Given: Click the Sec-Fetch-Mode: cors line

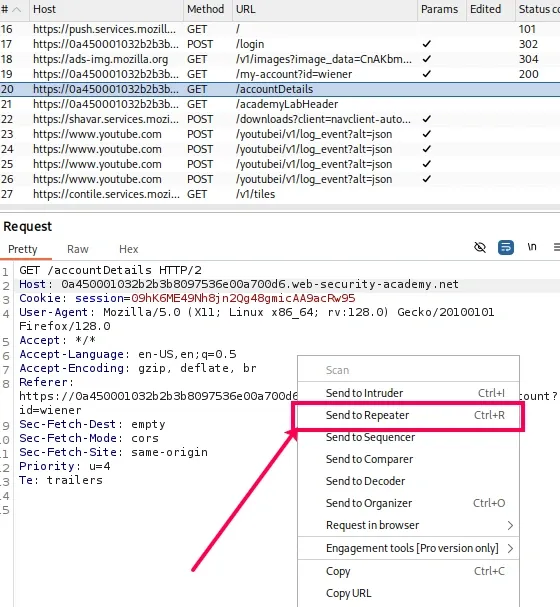Looking at the screenshot, I should [x=89, y=438].
